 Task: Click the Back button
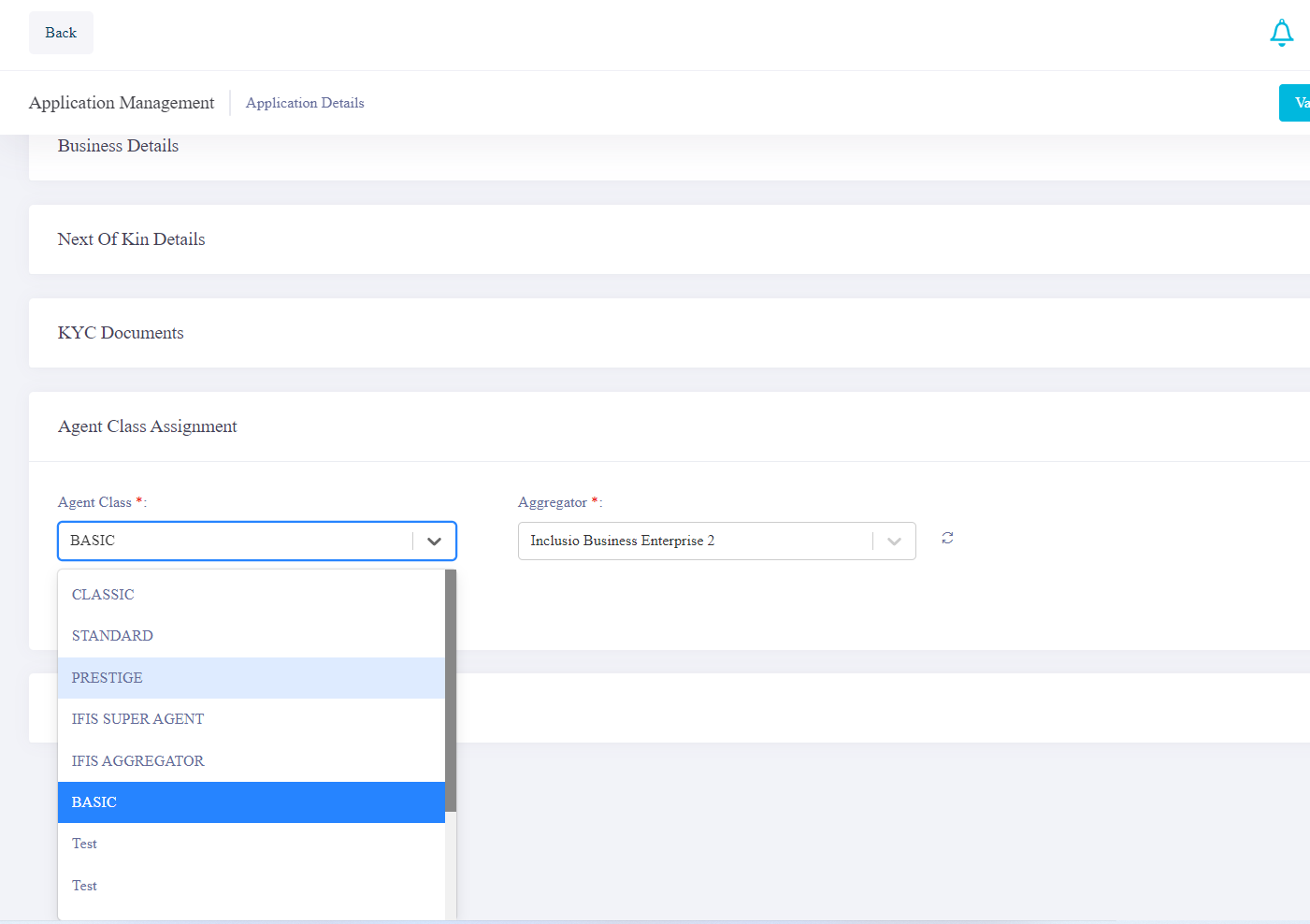point(61,33)
